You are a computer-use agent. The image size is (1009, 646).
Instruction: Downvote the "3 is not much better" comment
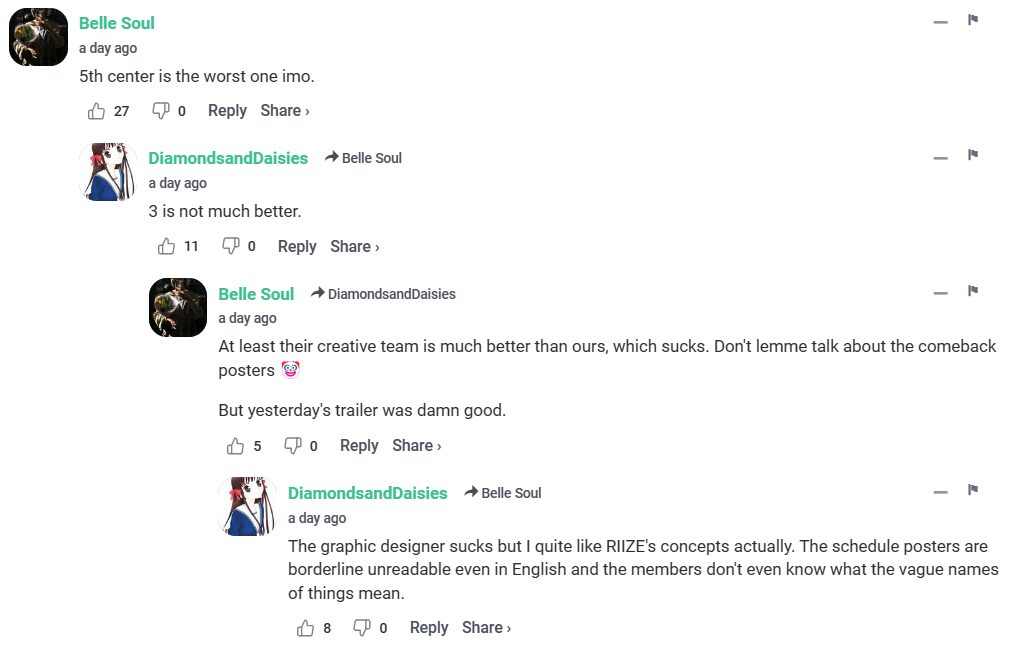pos(230,246)
